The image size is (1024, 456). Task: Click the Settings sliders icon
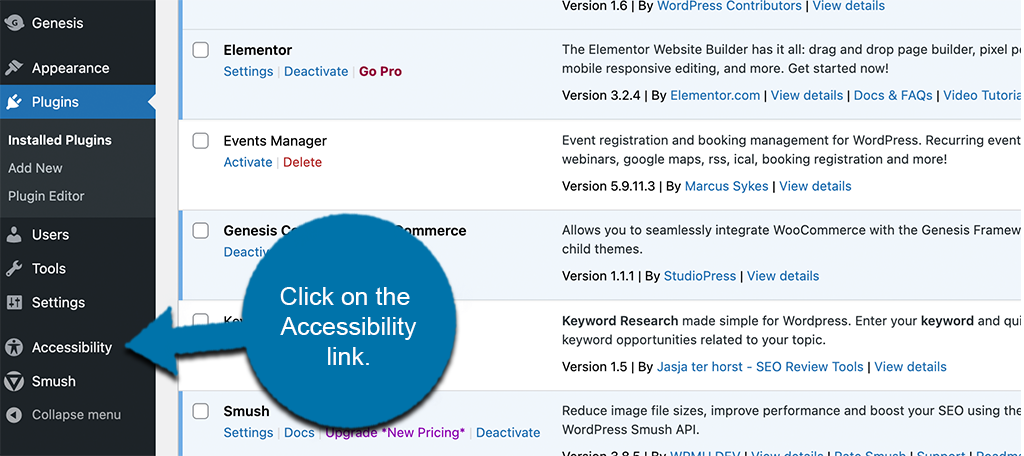14,302
